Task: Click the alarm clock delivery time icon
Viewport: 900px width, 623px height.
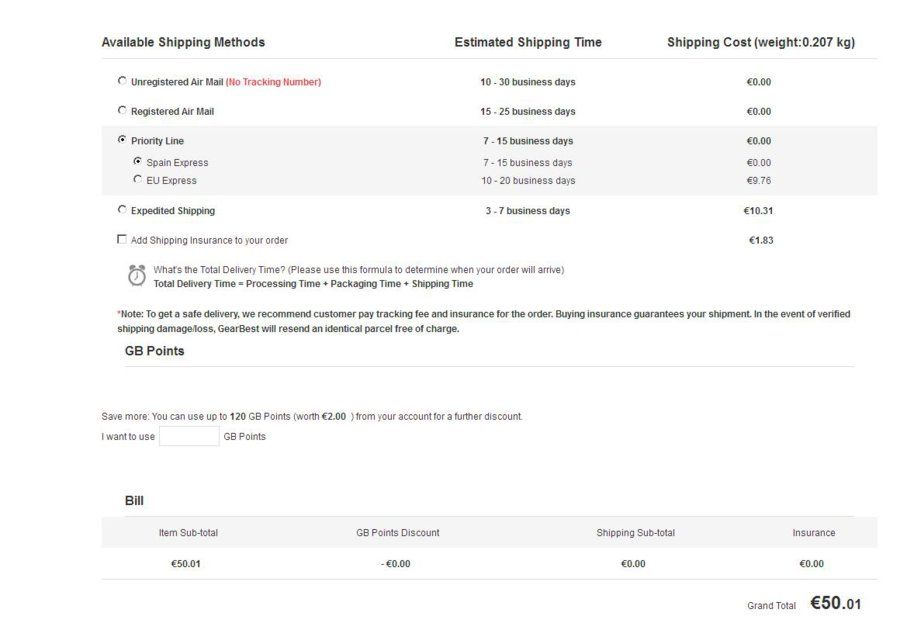Action: (137, 276)
